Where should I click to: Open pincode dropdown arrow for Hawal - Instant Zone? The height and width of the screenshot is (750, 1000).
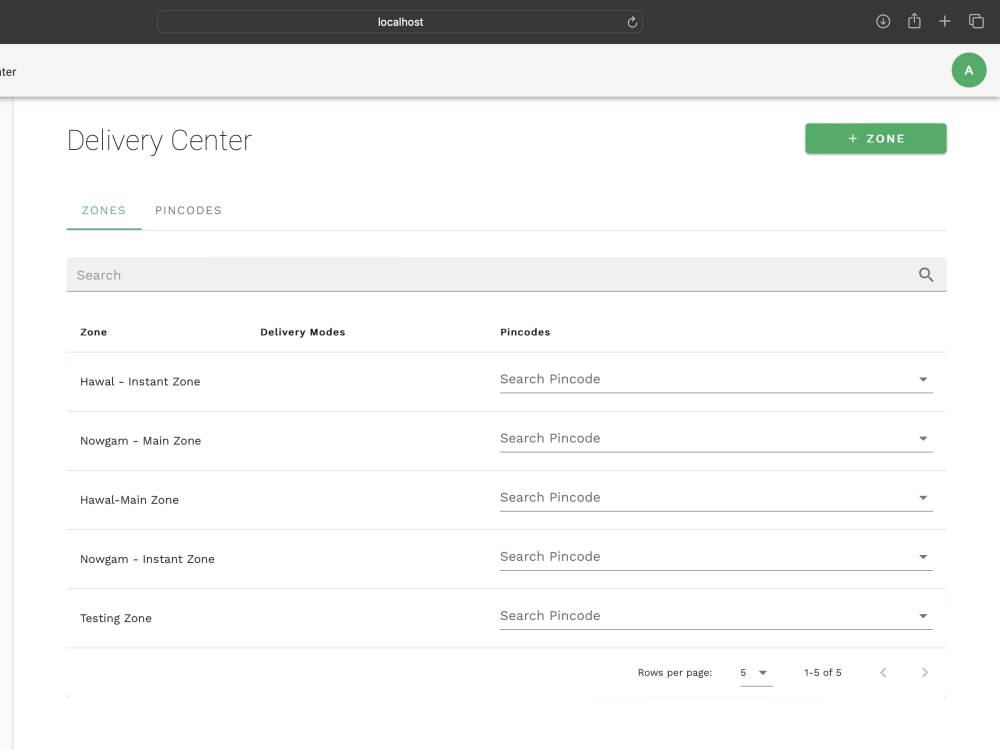(x=923, y=379)
